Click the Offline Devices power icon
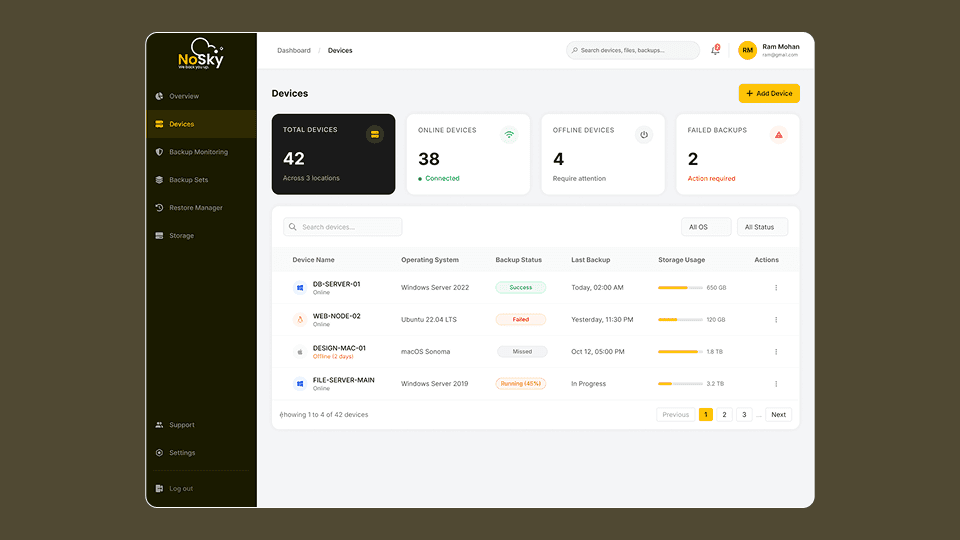Screen dimensions: 960x540 click(644, 135)
